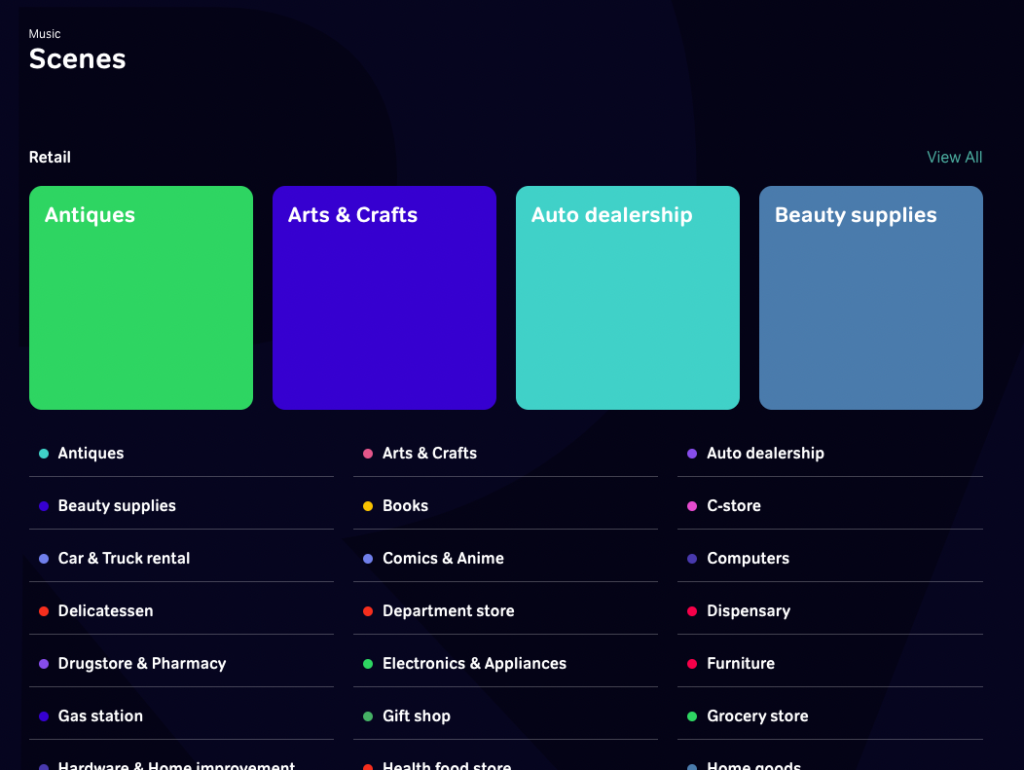
Task: Select Beauty supplies in the scene list
Action: click(x=182, y=506)
